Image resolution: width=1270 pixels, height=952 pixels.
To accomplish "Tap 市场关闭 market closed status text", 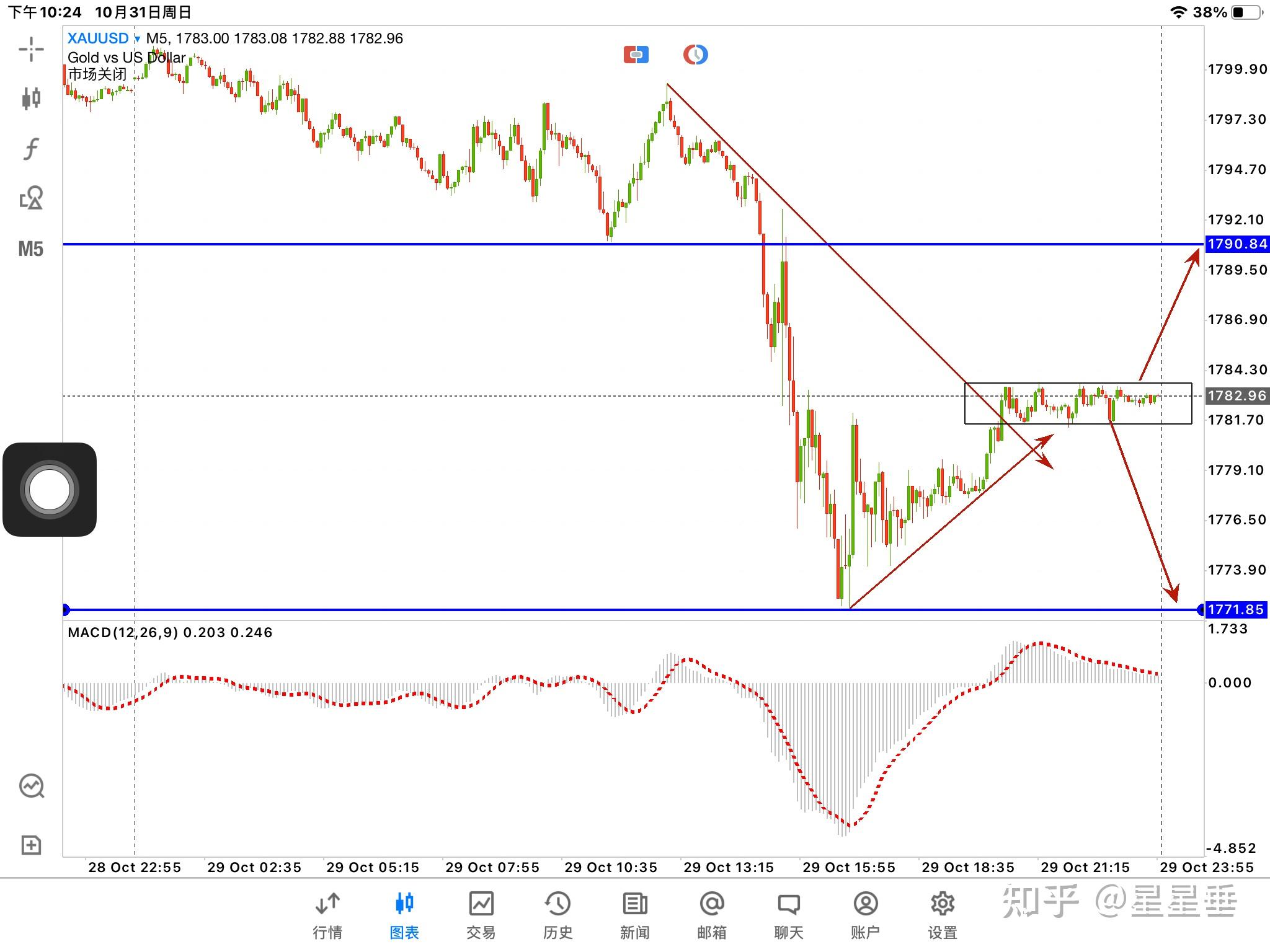I will click(97, 74).
